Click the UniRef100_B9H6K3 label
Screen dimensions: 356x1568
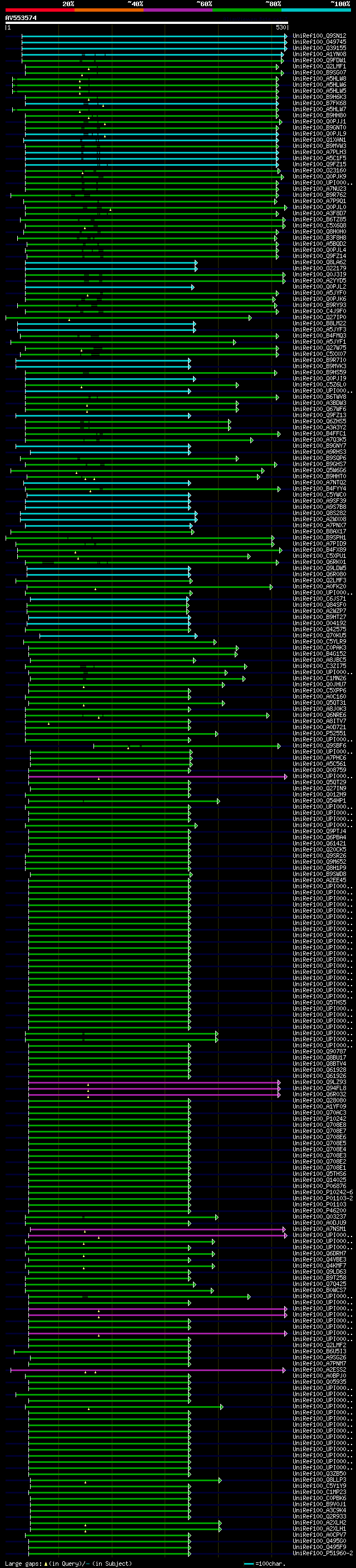(x=319, y=97)
